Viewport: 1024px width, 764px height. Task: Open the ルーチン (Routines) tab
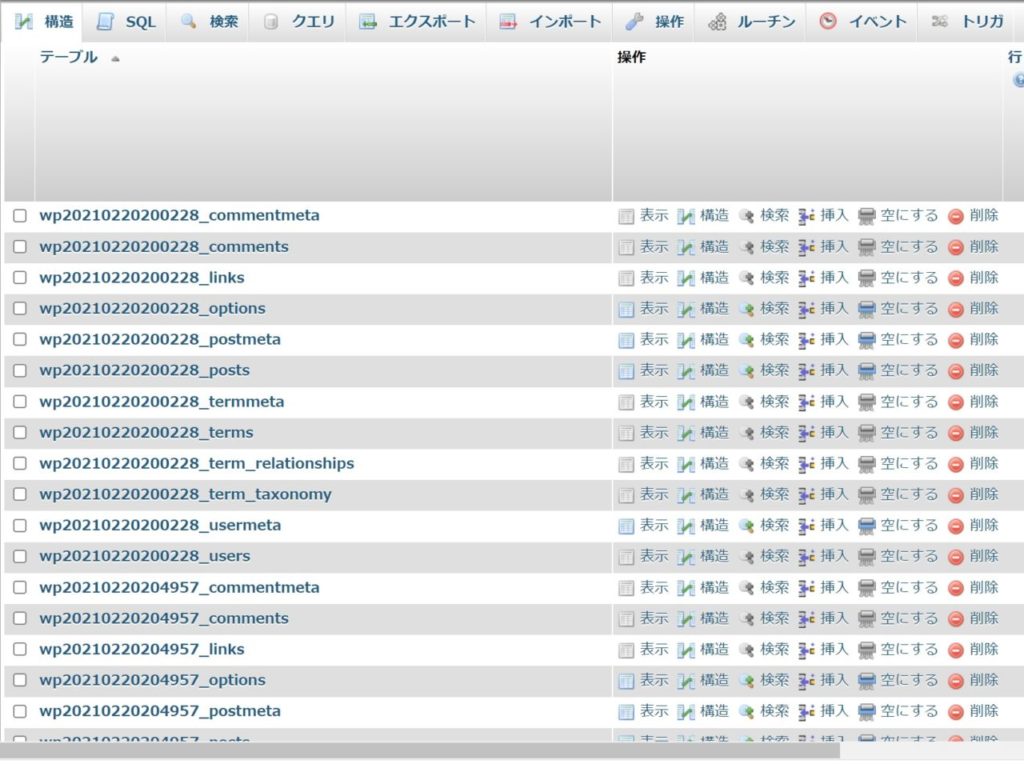pyautogui.click(x=751, y=22)
